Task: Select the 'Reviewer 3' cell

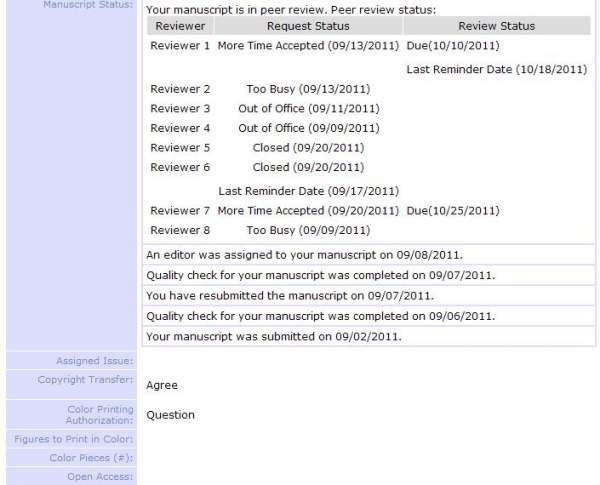Action: [x=180, y=108]
